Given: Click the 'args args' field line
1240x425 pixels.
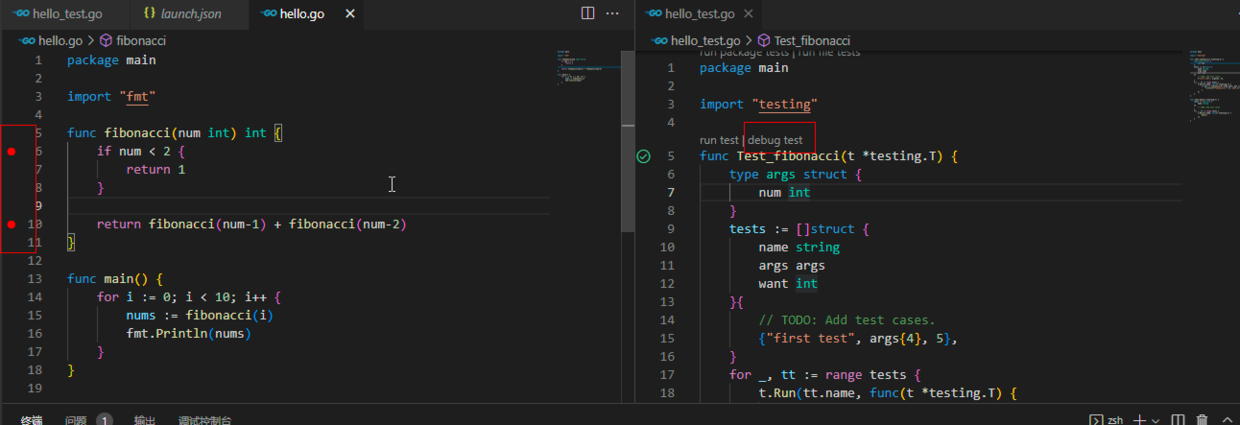Looking at the screenshot, I should pyautogui.click(x=791, y=265).
